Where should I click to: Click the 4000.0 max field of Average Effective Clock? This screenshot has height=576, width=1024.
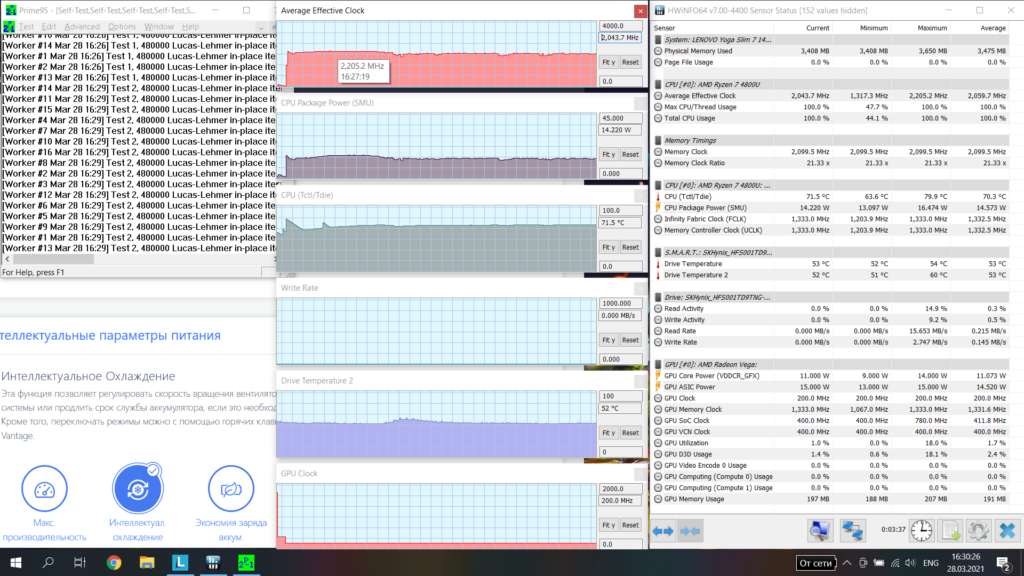click(620, 26)
